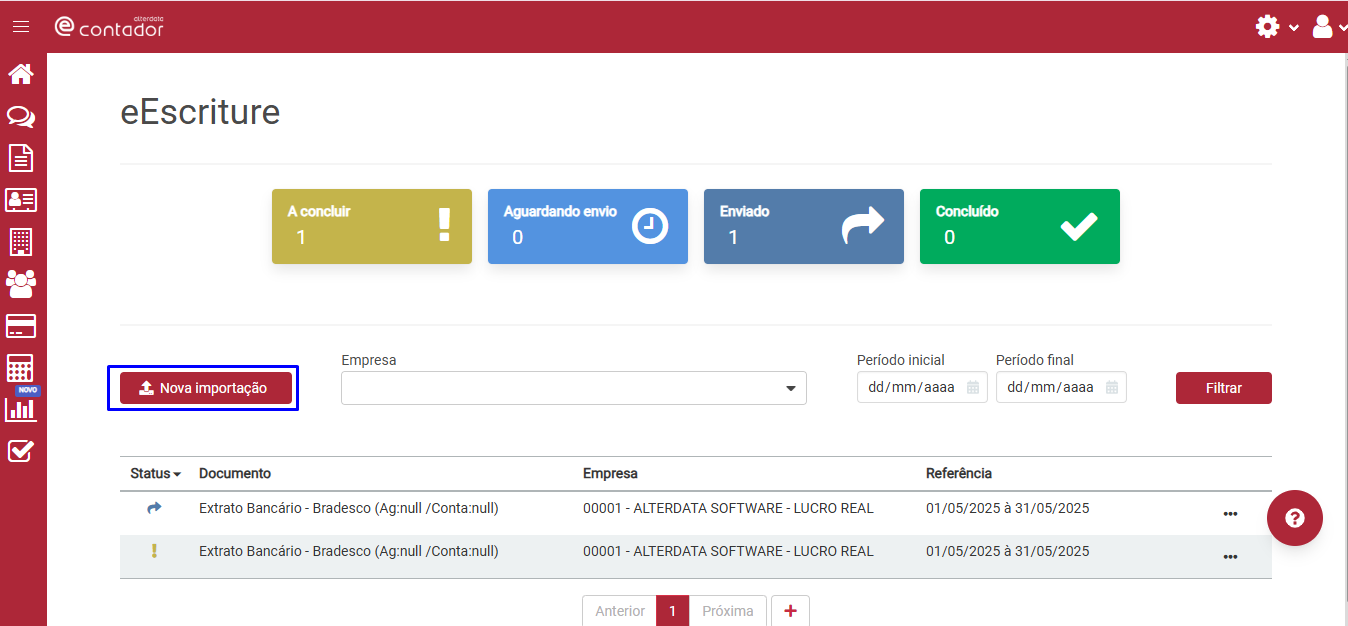1348x626 pixels.
Task: Click the red help question mark button
Action: [1294, 518]
